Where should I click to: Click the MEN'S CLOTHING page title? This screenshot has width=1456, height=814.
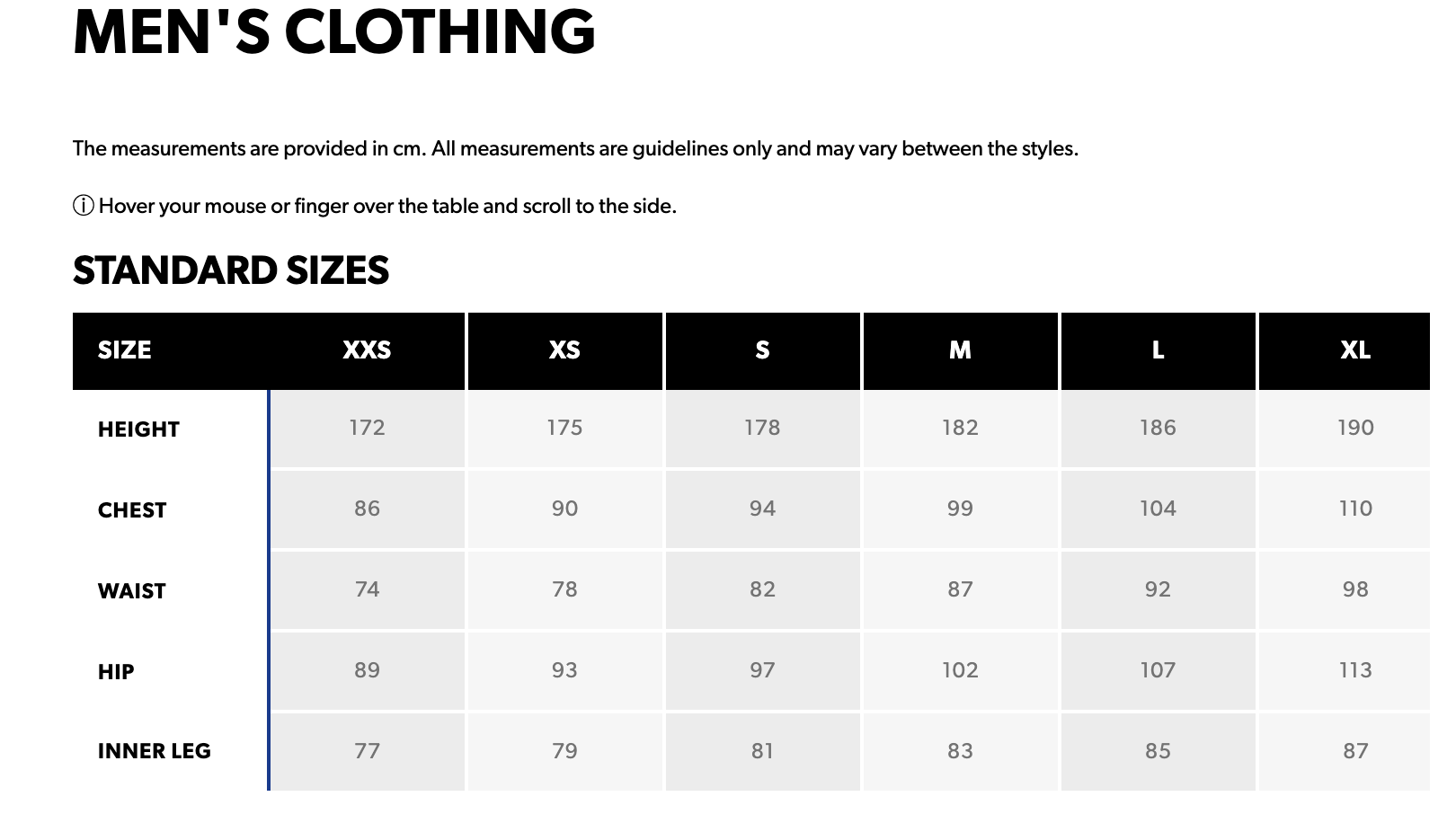point(333,32)
